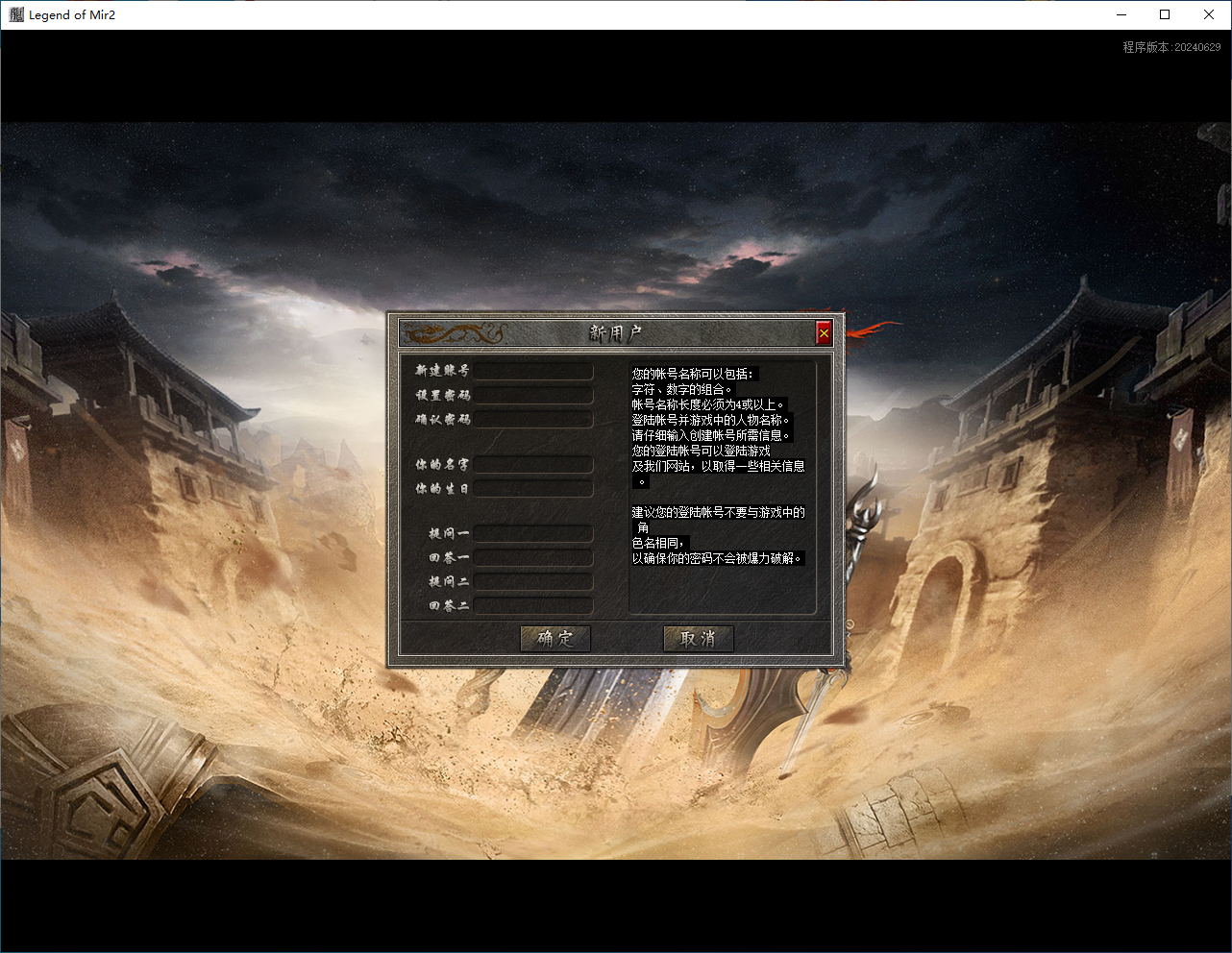
Task: Click the hint line 以确保你的密码不会被爆力破解。
Action: tap(717, 558)
